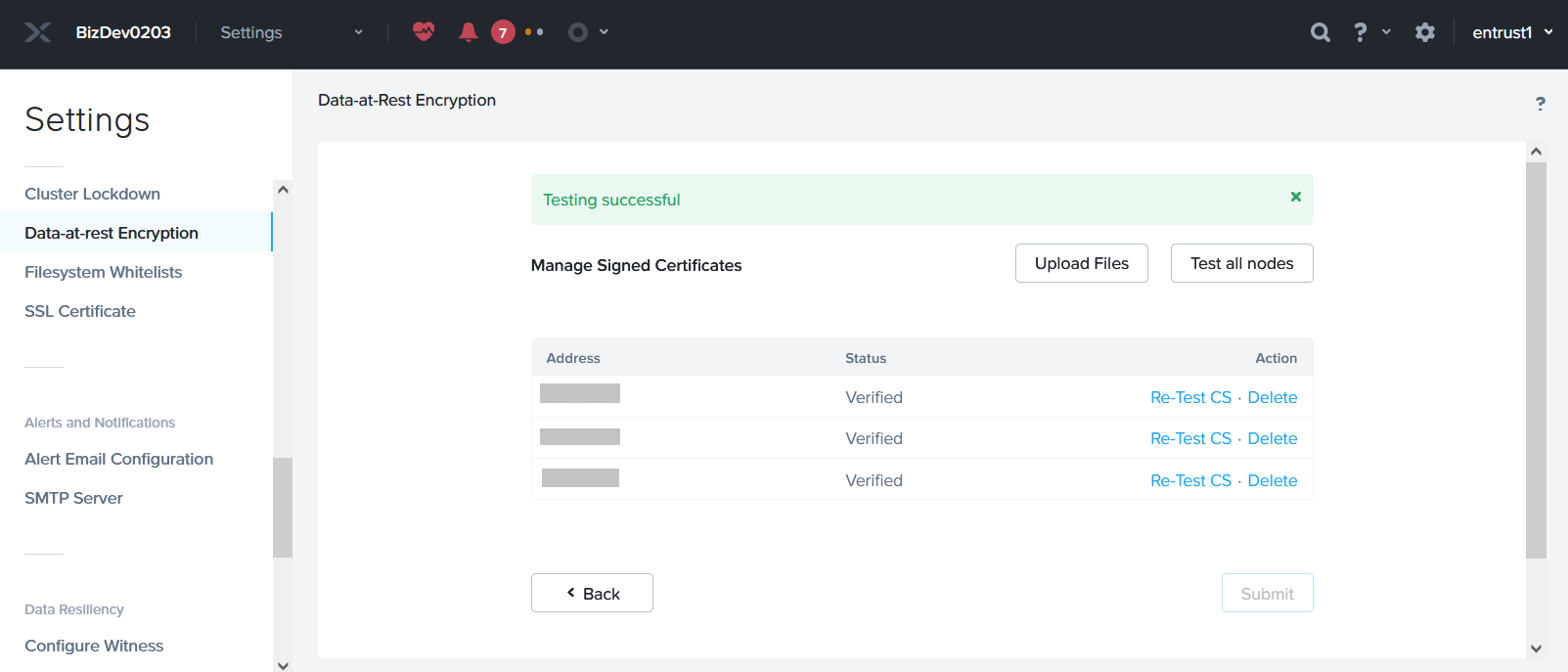The width and height of the screenshot is (1568, 672).
Task: Open Alert Email Configuration
Action: (118, 459)
